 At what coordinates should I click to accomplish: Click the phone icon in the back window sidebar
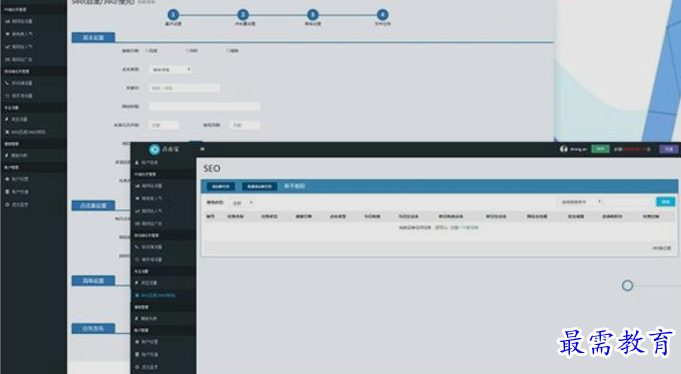pyautogui.click(x=7, y=83)
